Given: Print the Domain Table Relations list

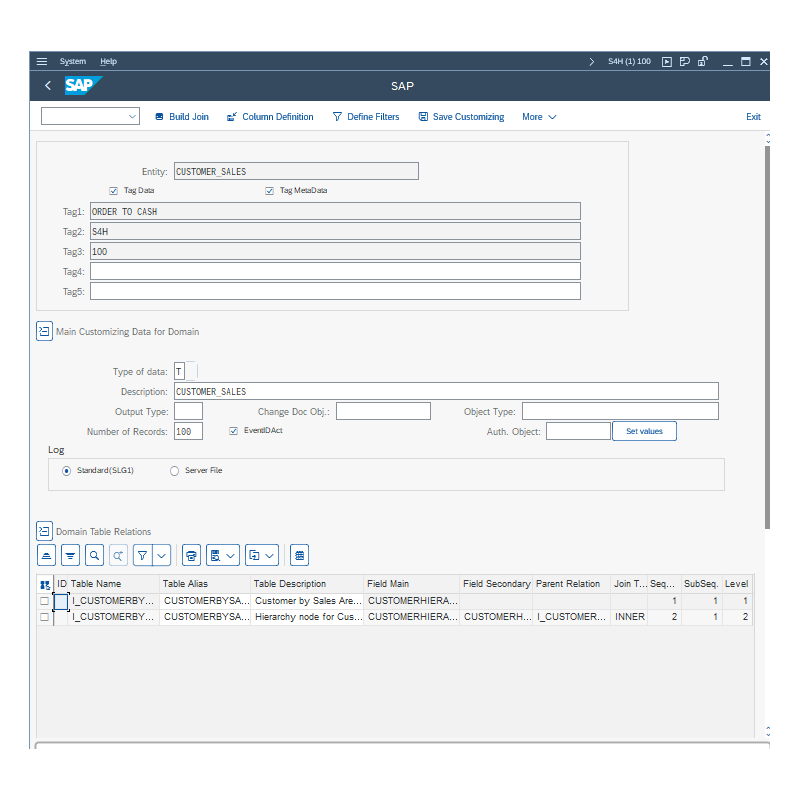Looking at the screenshot, I should (191, 555).
